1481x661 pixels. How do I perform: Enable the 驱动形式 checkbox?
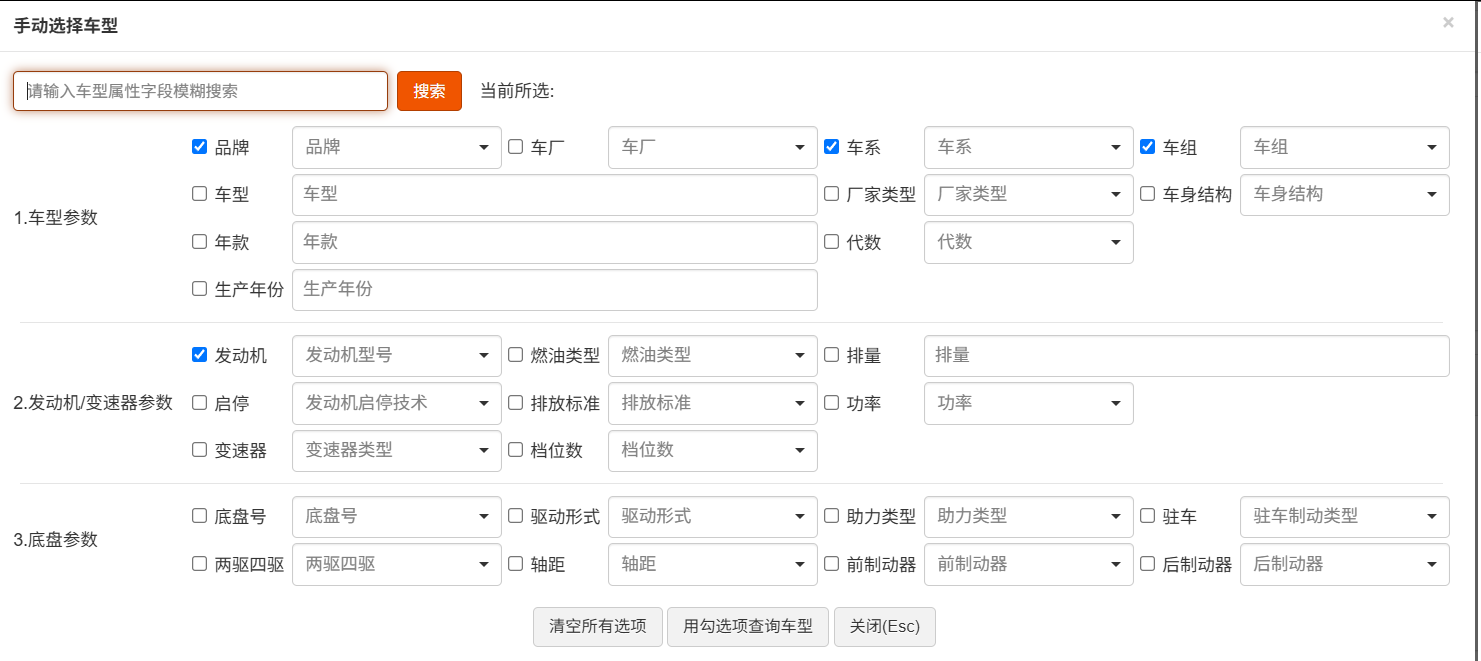click(515, 516)
